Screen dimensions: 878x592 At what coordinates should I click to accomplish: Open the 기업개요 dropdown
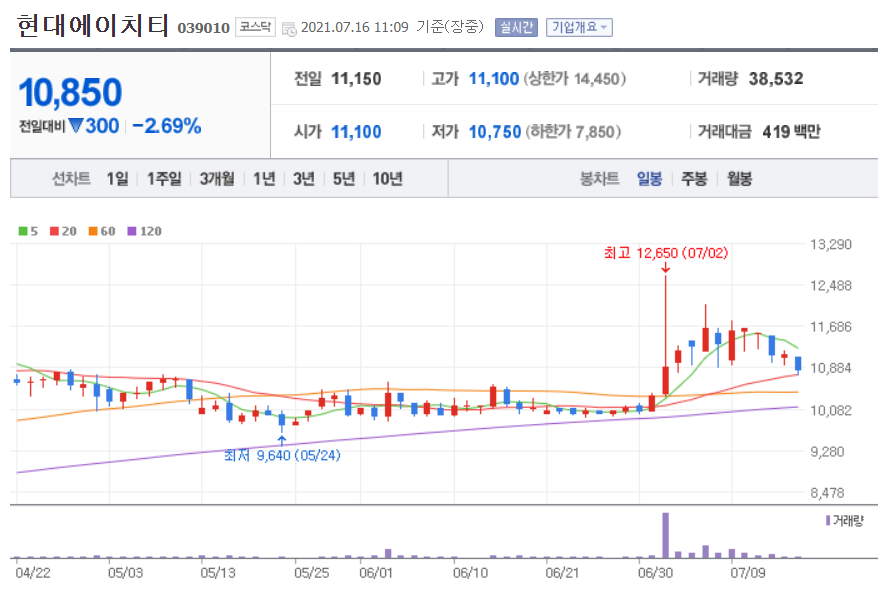pos(579,27)
